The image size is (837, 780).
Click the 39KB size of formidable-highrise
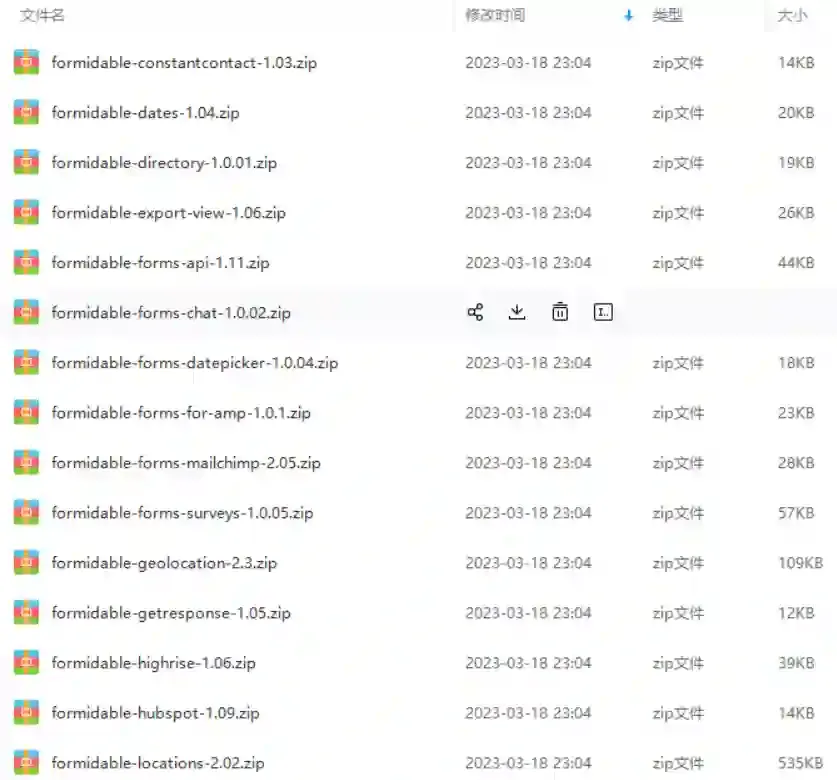click(796, 663)
